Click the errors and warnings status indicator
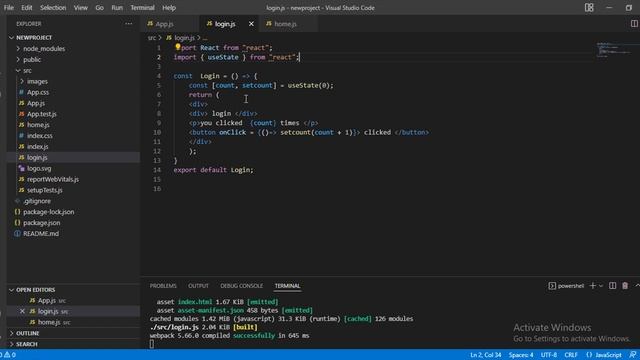The height and width of the screenshot is (360, 640). tap(8, 355)
